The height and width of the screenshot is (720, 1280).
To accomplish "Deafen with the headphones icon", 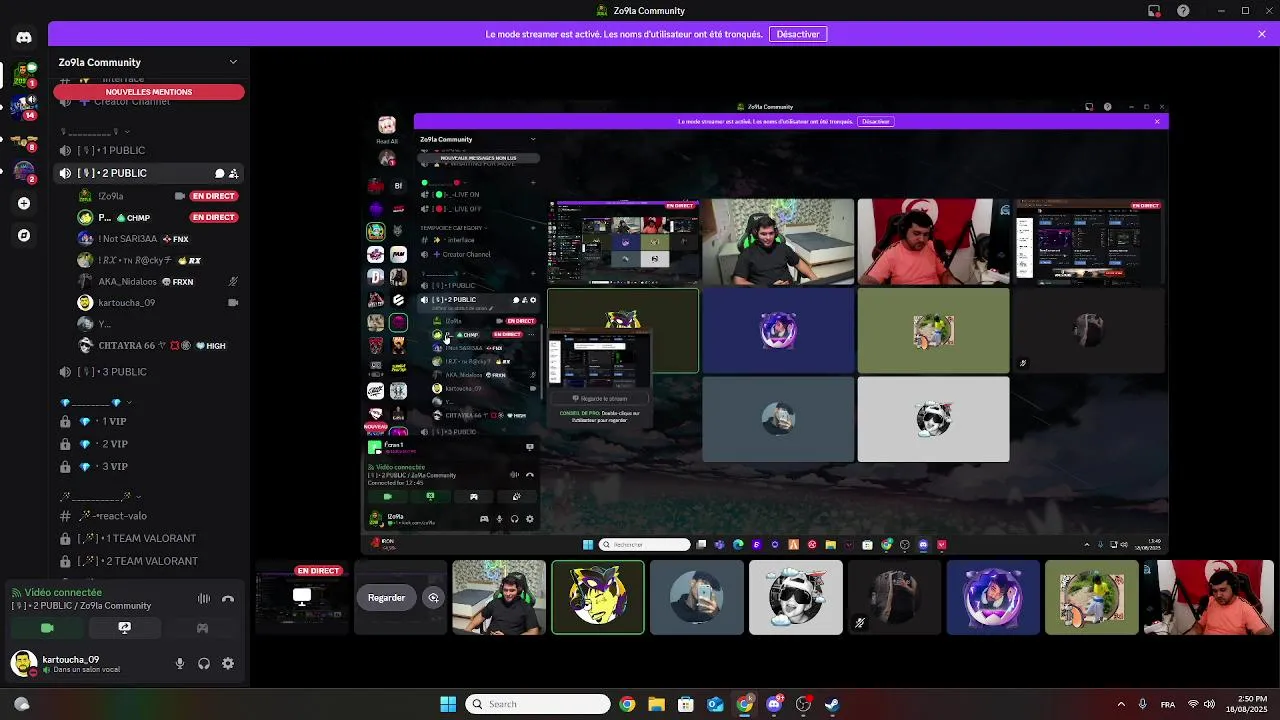I will point(204,664).
